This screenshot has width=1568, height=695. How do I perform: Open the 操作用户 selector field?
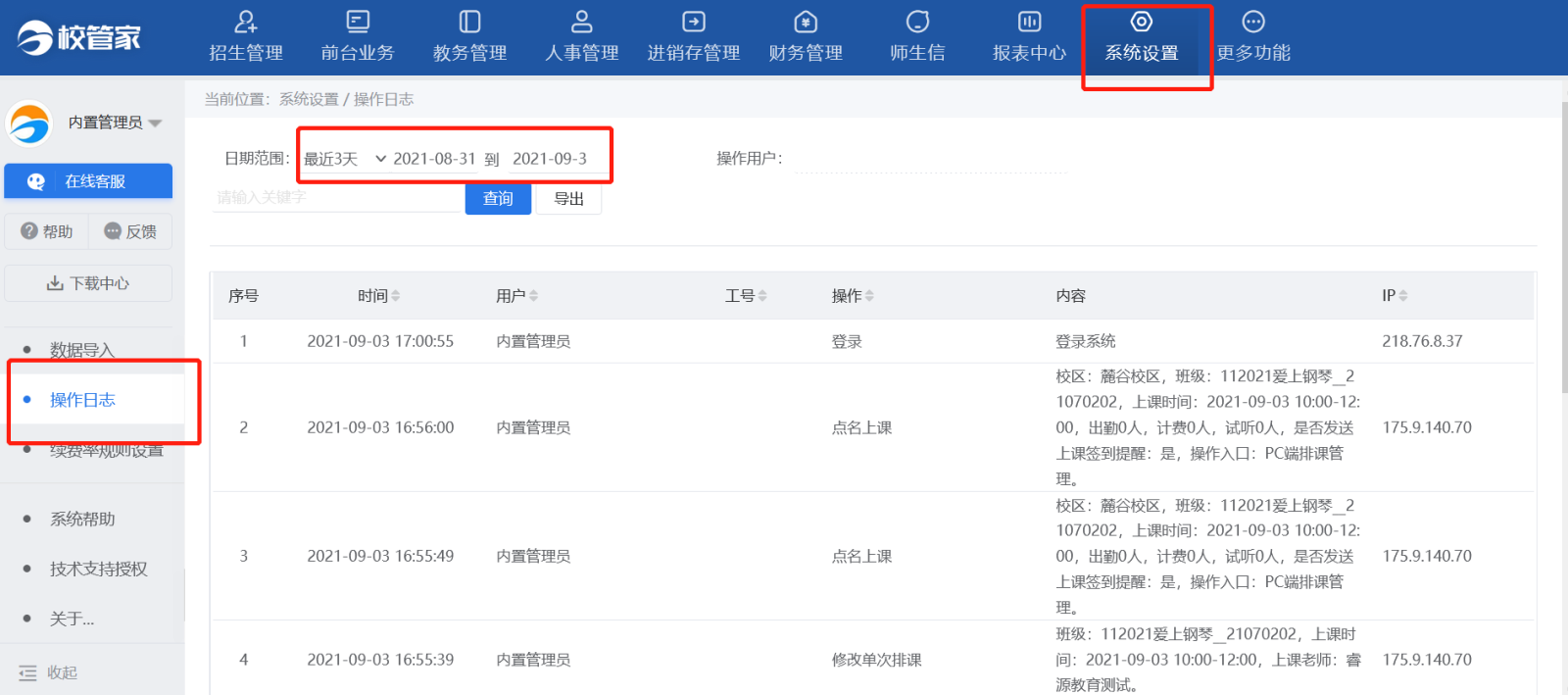[930, 159]
